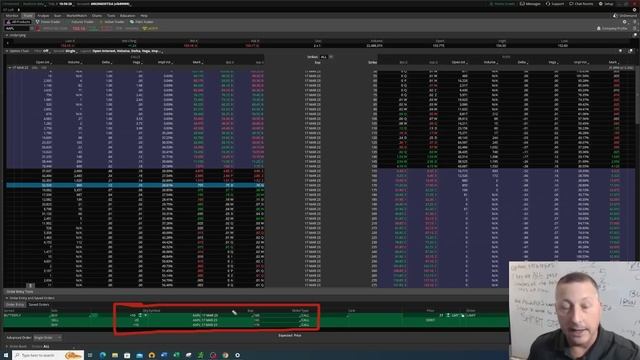Click the calls Vega column header
Image resolution: width=640 pixels, height=360 pixels.
[137, 62]
